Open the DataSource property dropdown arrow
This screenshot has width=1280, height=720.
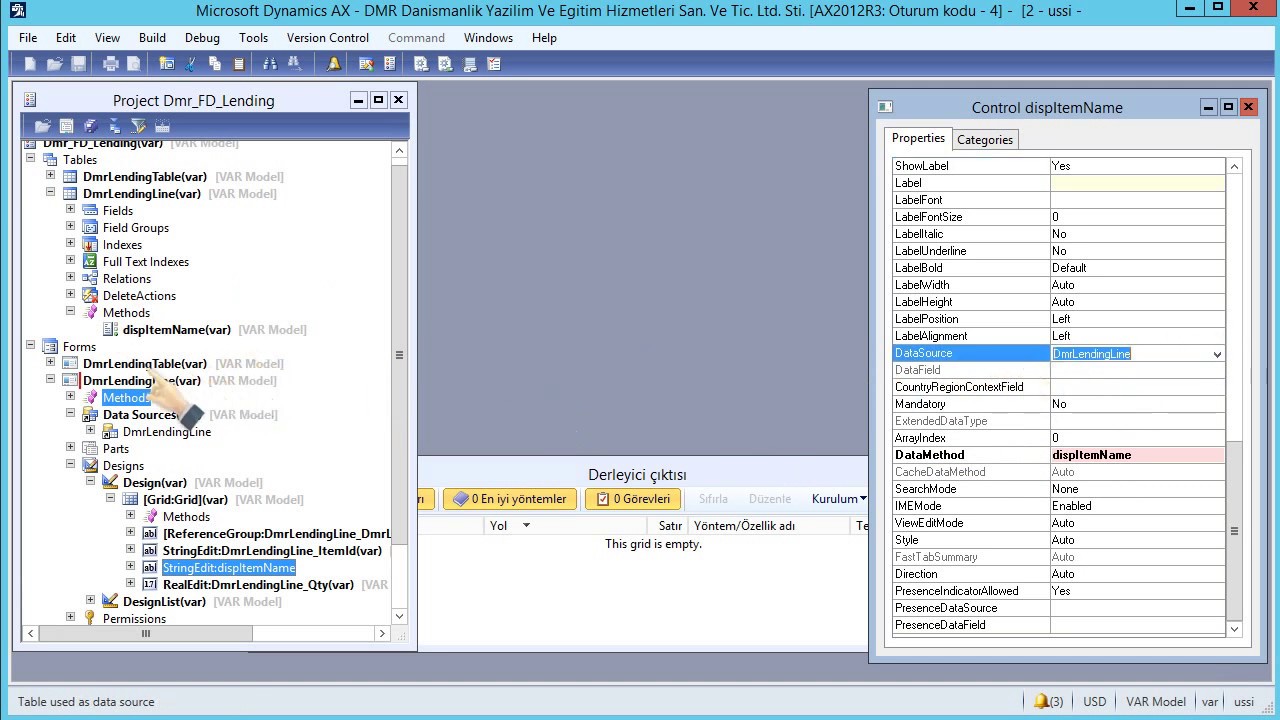(1217, 354)
